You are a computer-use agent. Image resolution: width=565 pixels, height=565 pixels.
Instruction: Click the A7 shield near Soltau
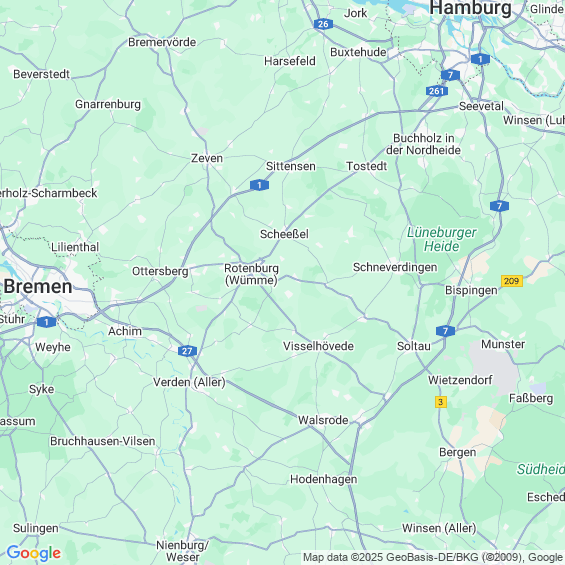point(445,331)
